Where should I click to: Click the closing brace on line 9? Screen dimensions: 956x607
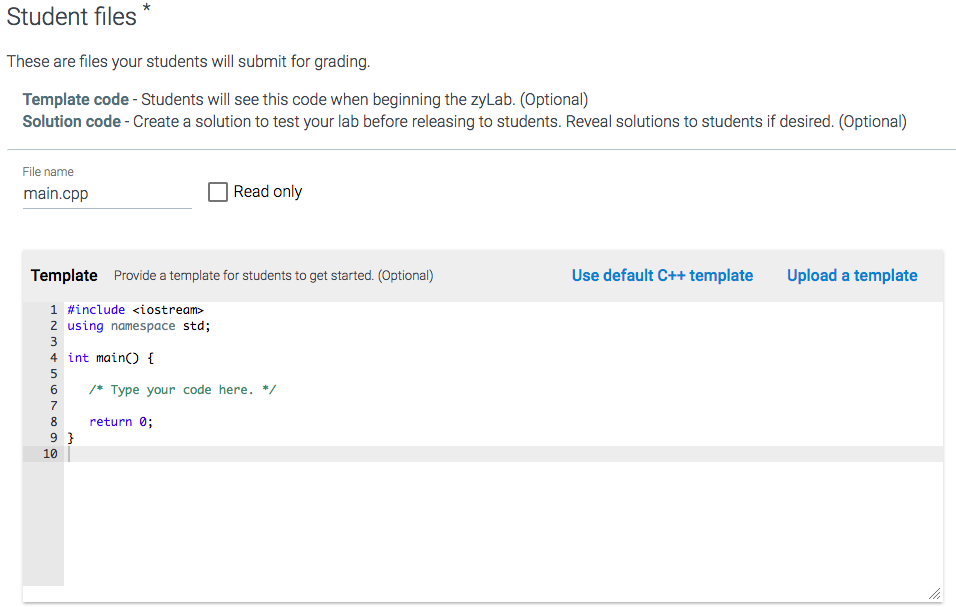[70, 438]
